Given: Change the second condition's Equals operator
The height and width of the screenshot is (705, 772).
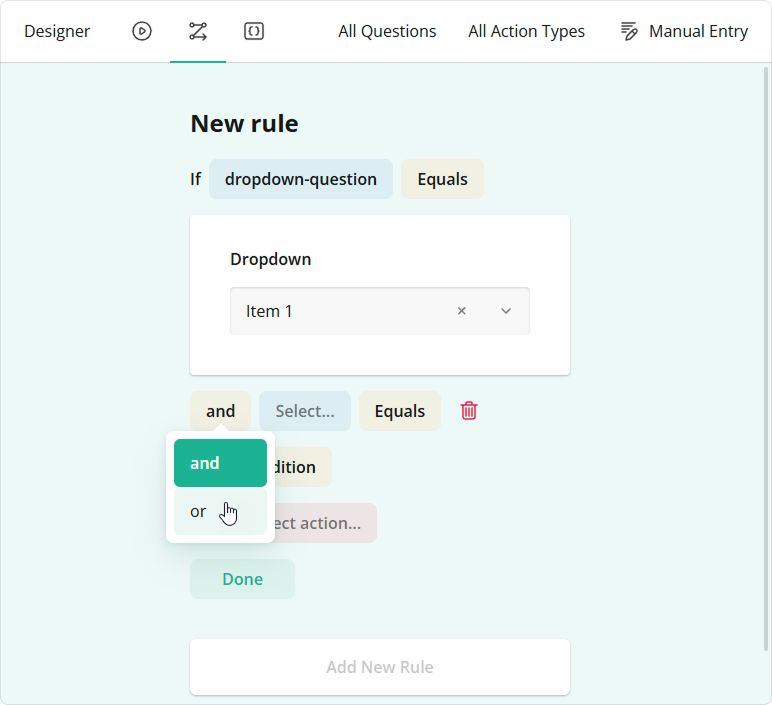Looking at the screenshot, I should pos(400,411).
